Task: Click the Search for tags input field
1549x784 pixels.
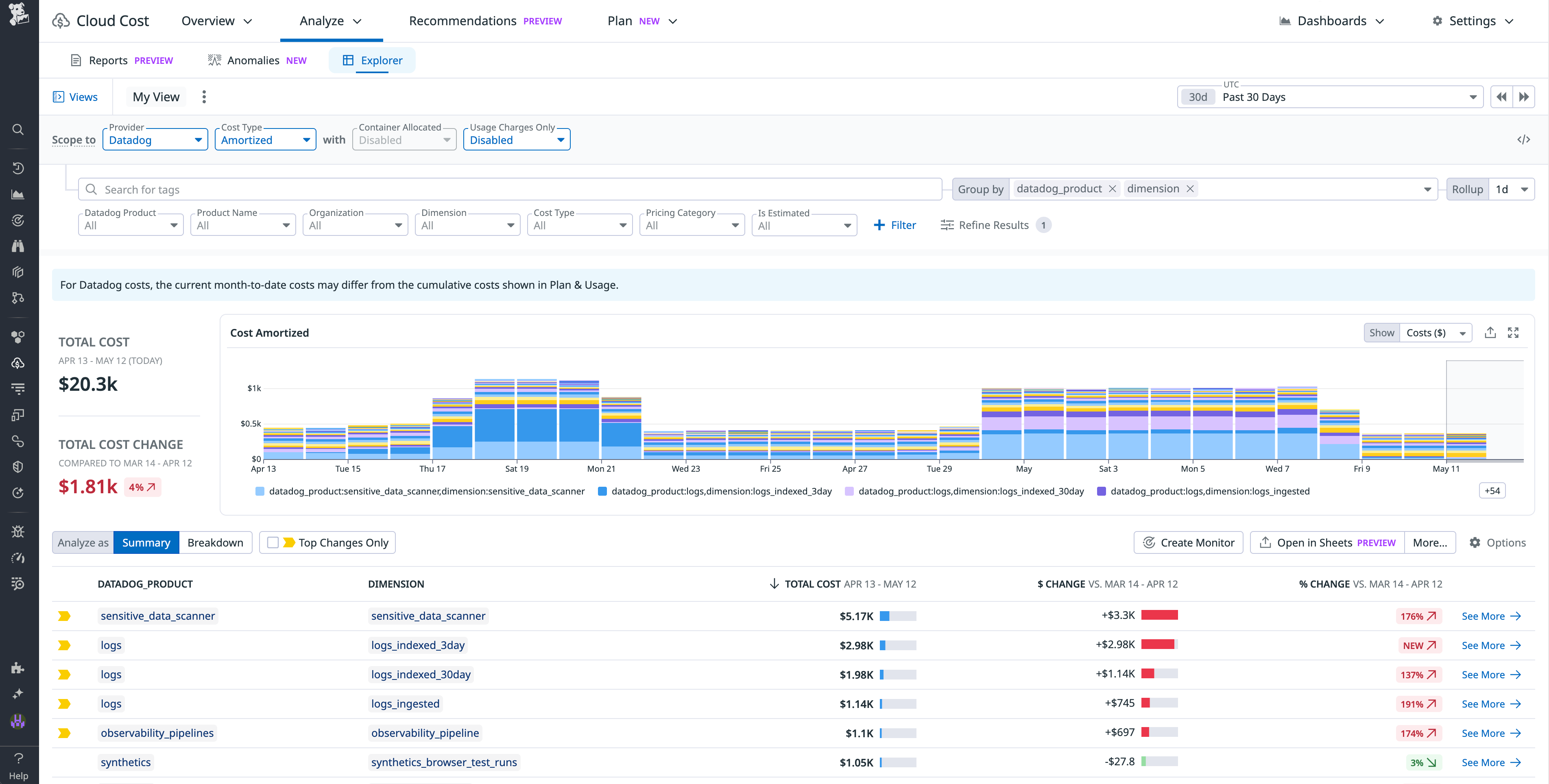Action: click(x=361, y=189)
